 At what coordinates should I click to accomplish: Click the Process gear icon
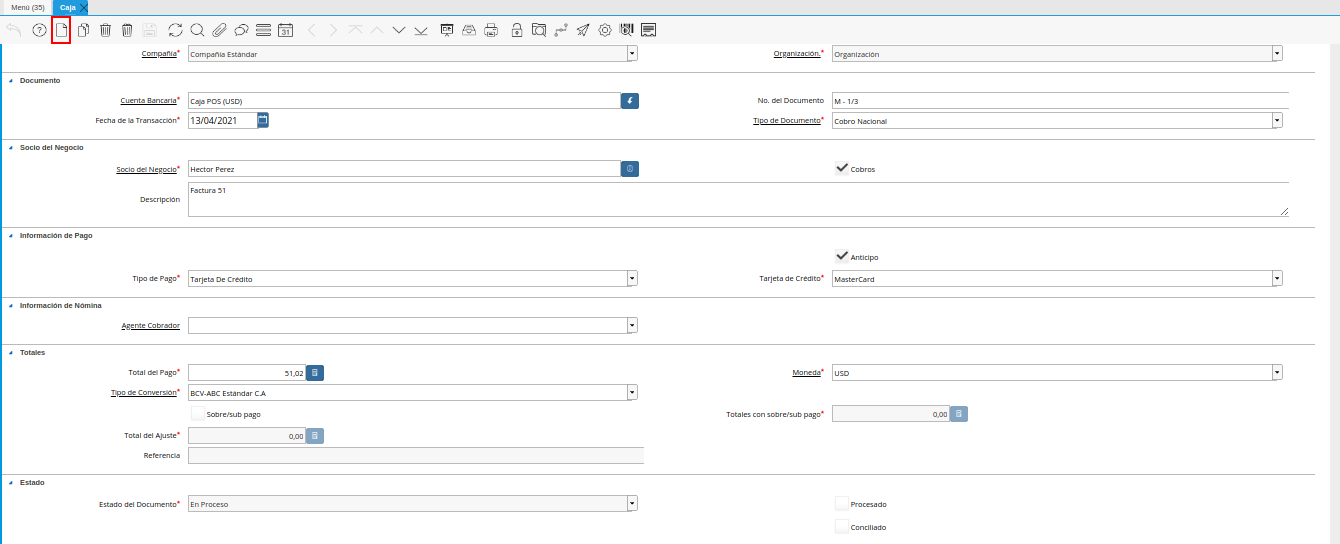[605, 30]
